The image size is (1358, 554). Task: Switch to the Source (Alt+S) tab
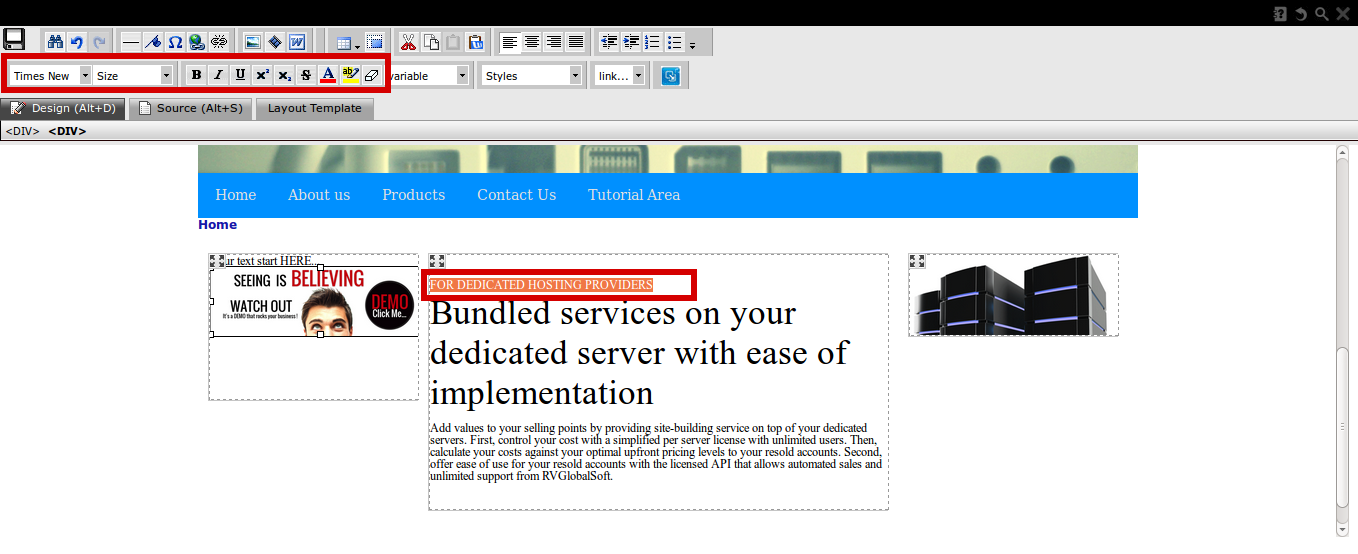coord(190,108)
